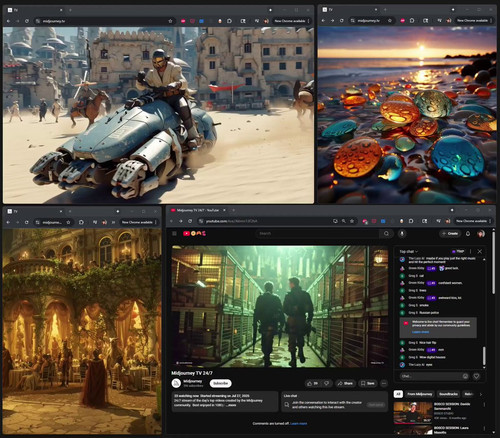The width and height of the screenshot is (500, 438).
Task: Open YouTube notifications bell
Action: [468, 234]
